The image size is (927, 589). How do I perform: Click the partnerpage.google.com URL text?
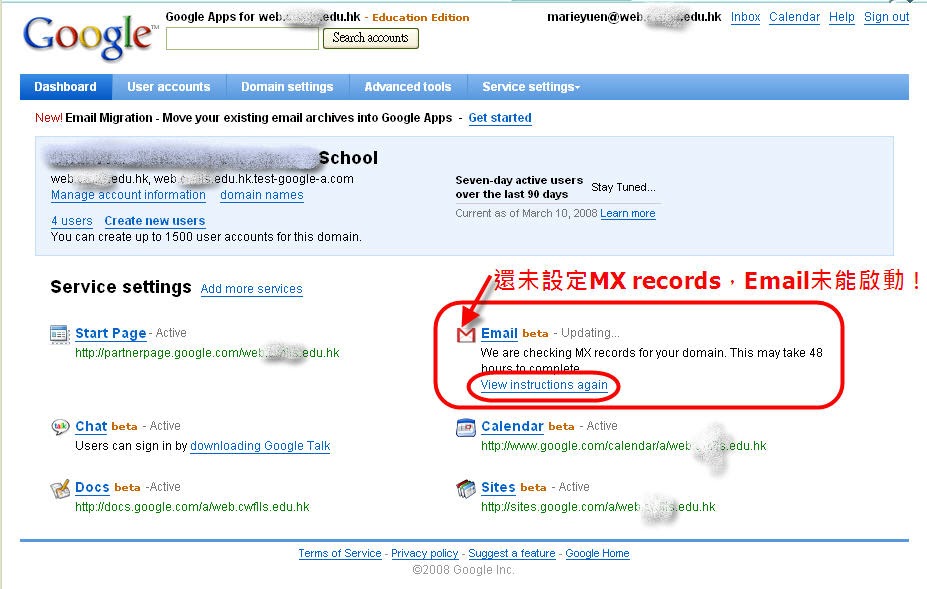[x=207, y=353]
